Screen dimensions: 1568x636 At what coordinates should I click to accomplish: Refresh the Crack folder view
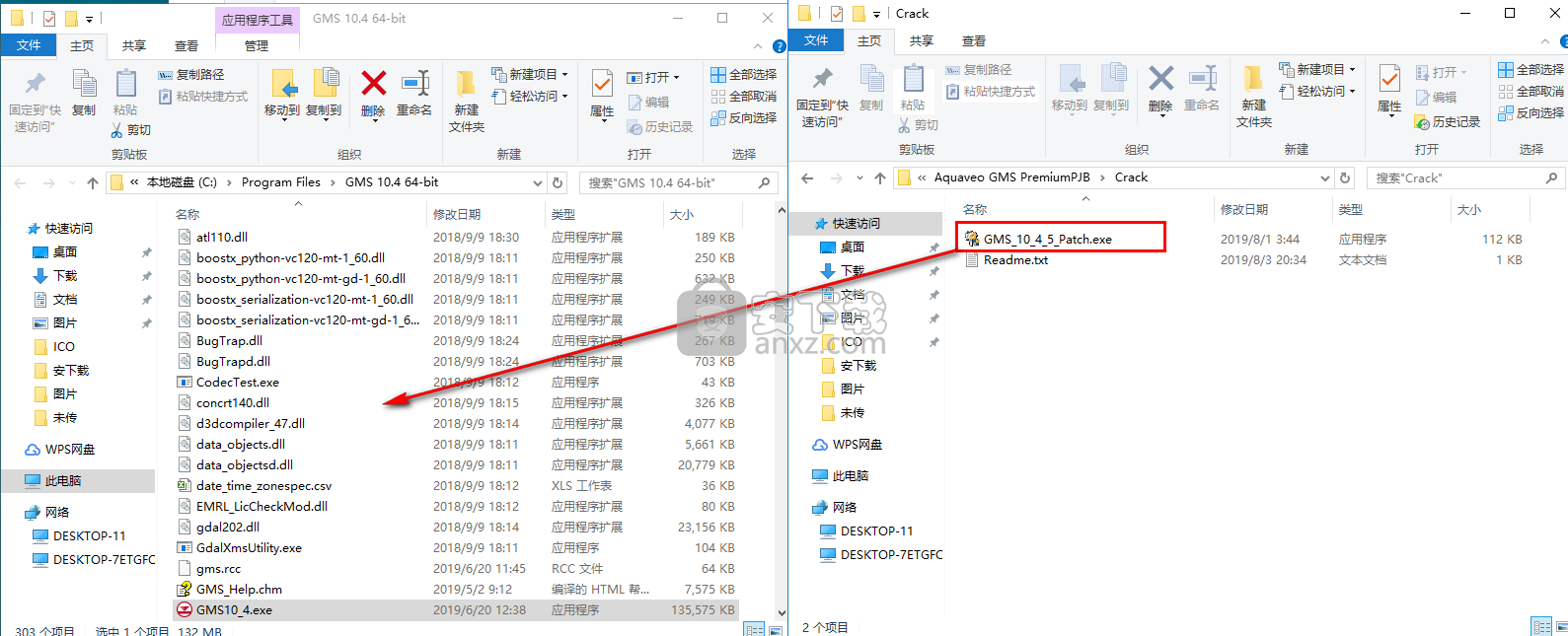[1344, 178]
